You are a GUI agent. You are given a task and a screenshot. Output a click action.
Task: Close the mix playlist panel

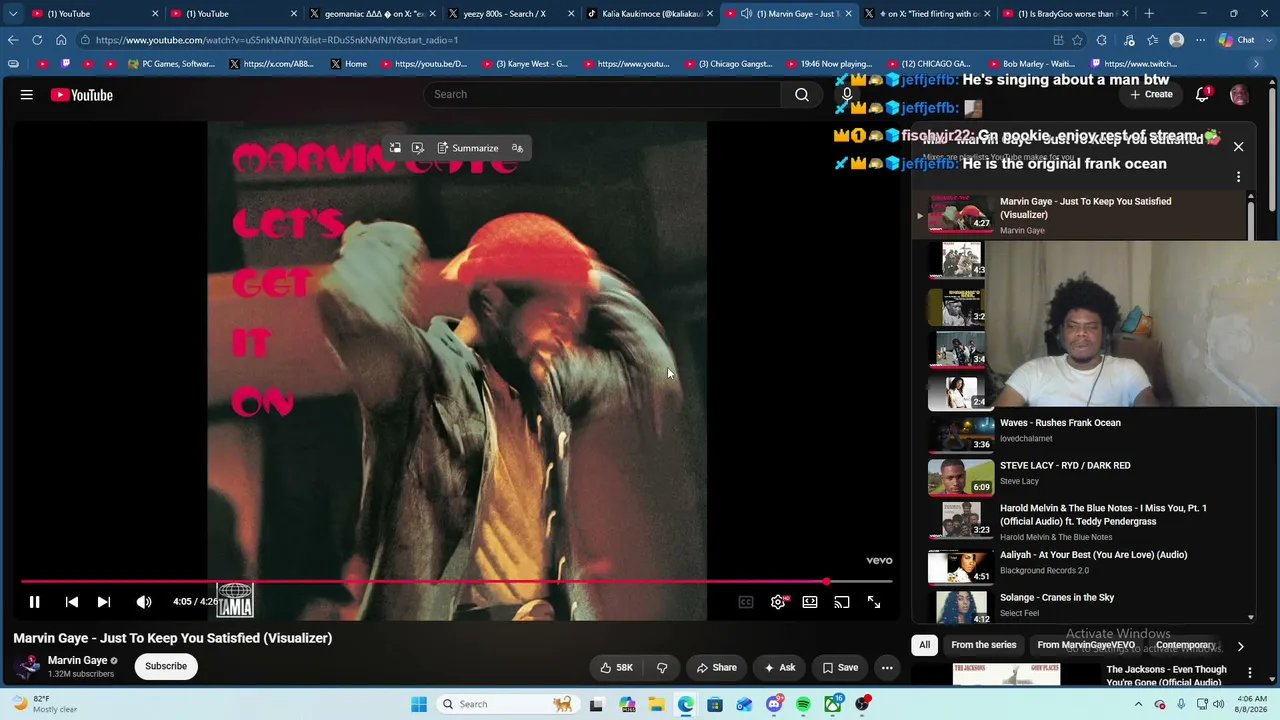point(1238,147)
